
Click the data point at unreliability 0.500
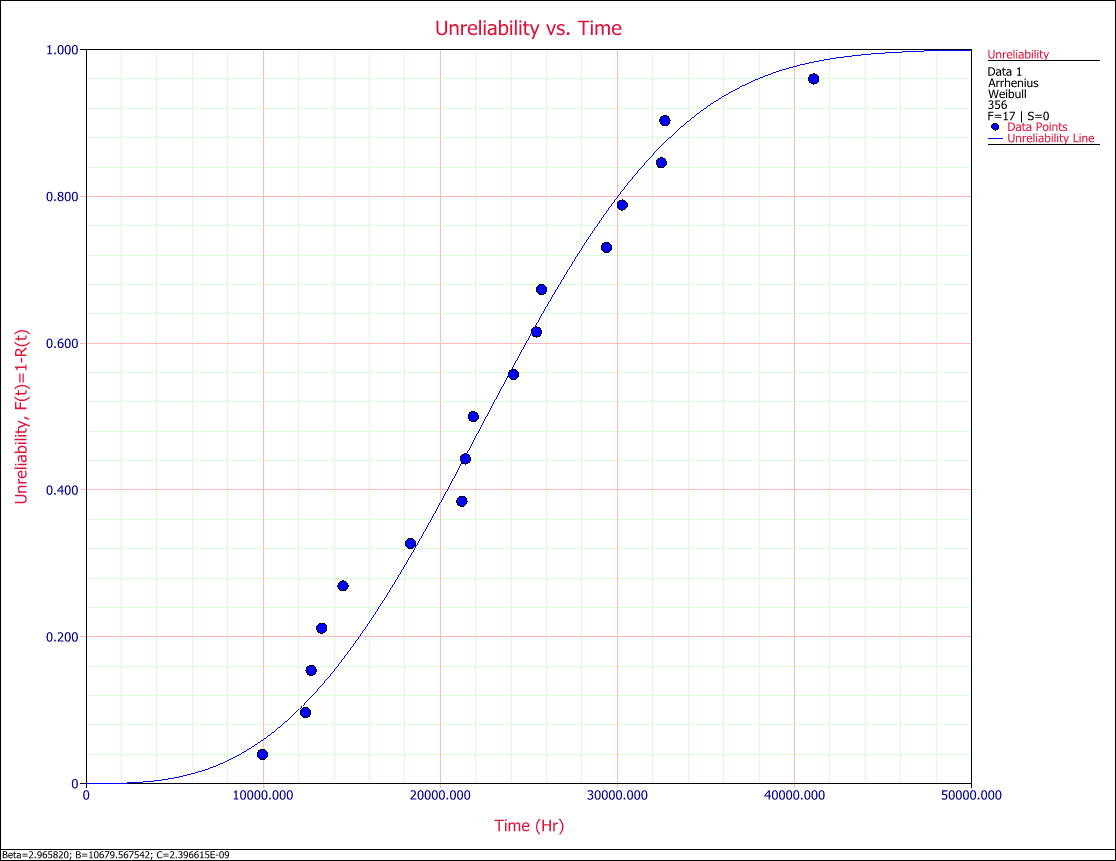pos(473,417)
